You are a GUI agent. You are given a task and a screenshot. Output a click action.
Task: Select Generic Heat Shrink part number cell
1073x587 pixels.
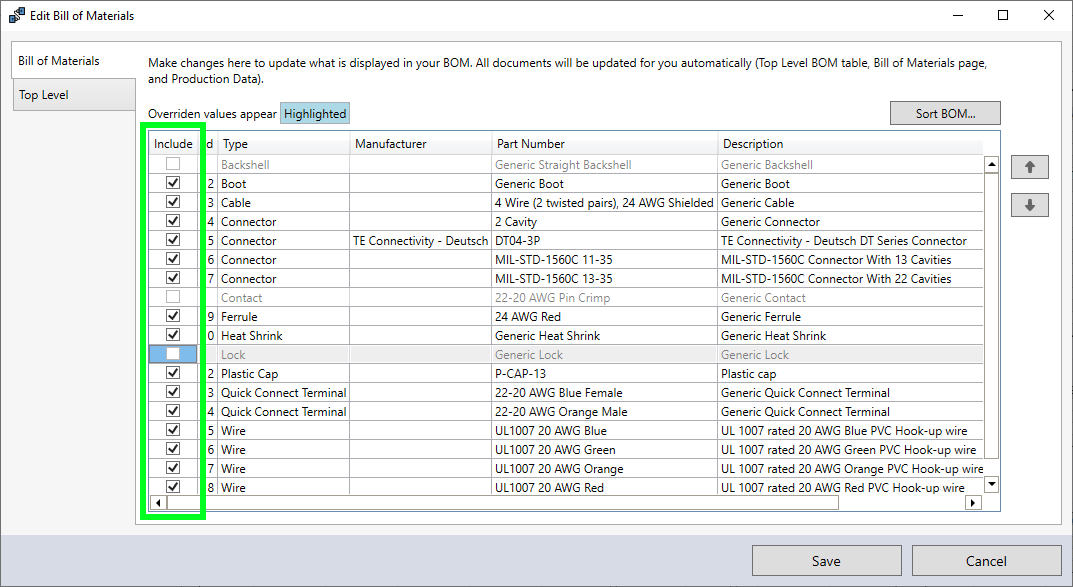605,336
